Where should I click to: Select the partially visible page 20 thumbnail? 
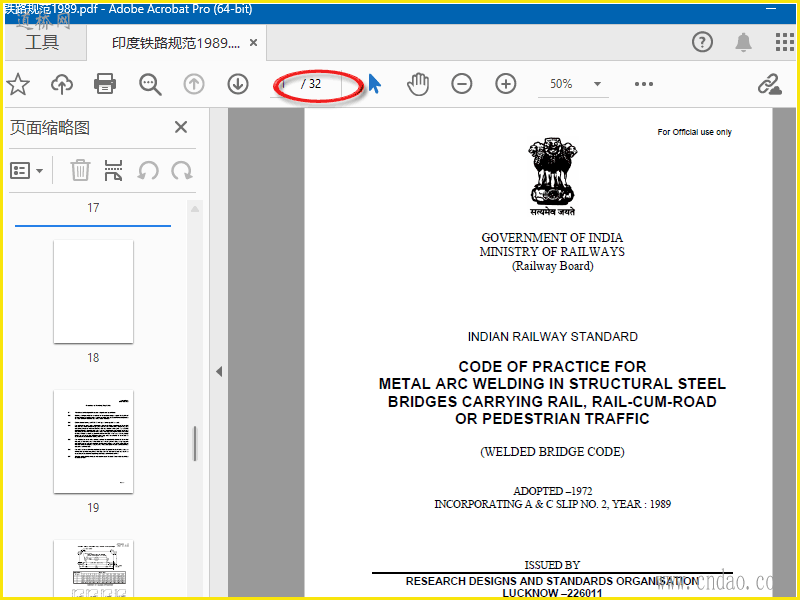pos(93,568)
